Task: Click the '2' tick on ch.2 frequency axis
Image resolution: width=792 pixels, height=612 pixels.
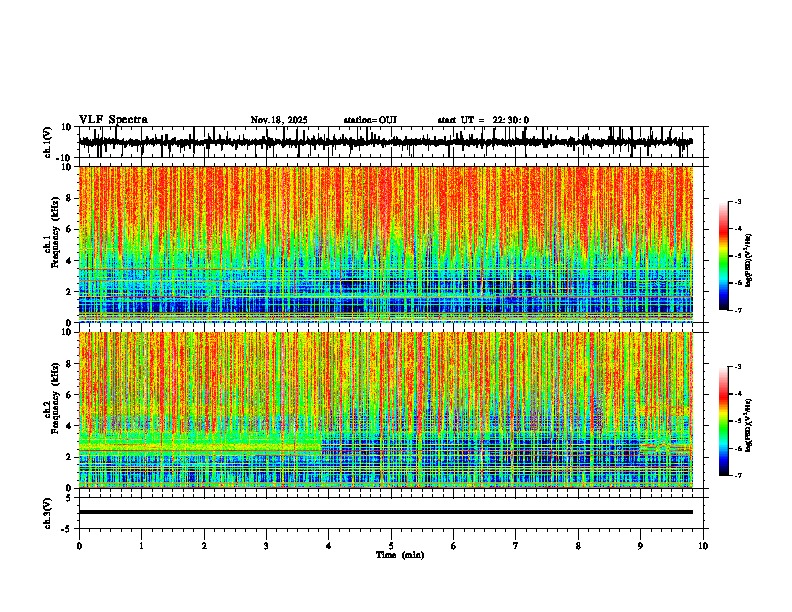Action: (x=69, y=457)
